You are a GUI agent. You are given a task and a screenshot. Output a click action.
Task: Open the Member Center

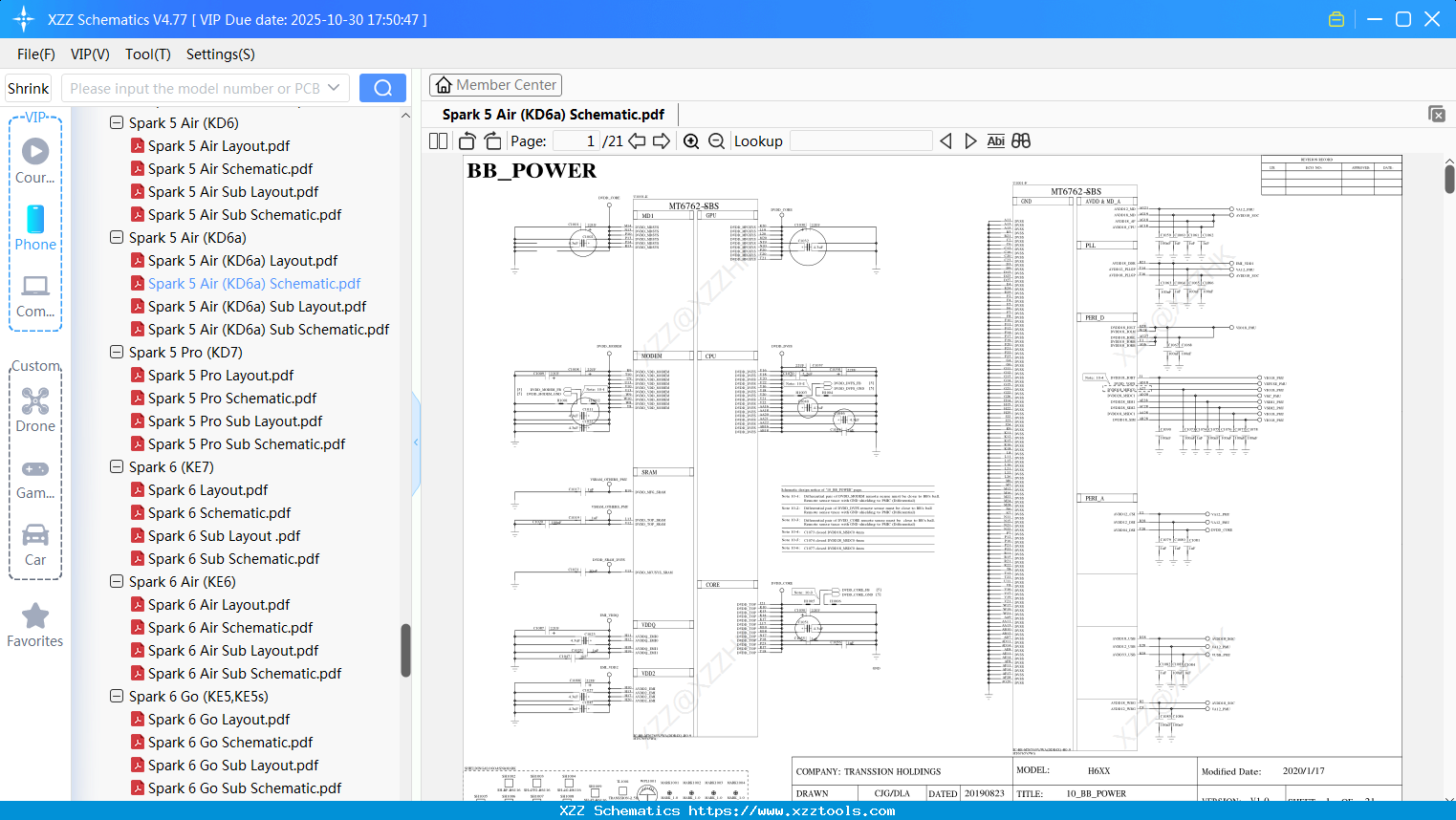click(x=495, y=85)
